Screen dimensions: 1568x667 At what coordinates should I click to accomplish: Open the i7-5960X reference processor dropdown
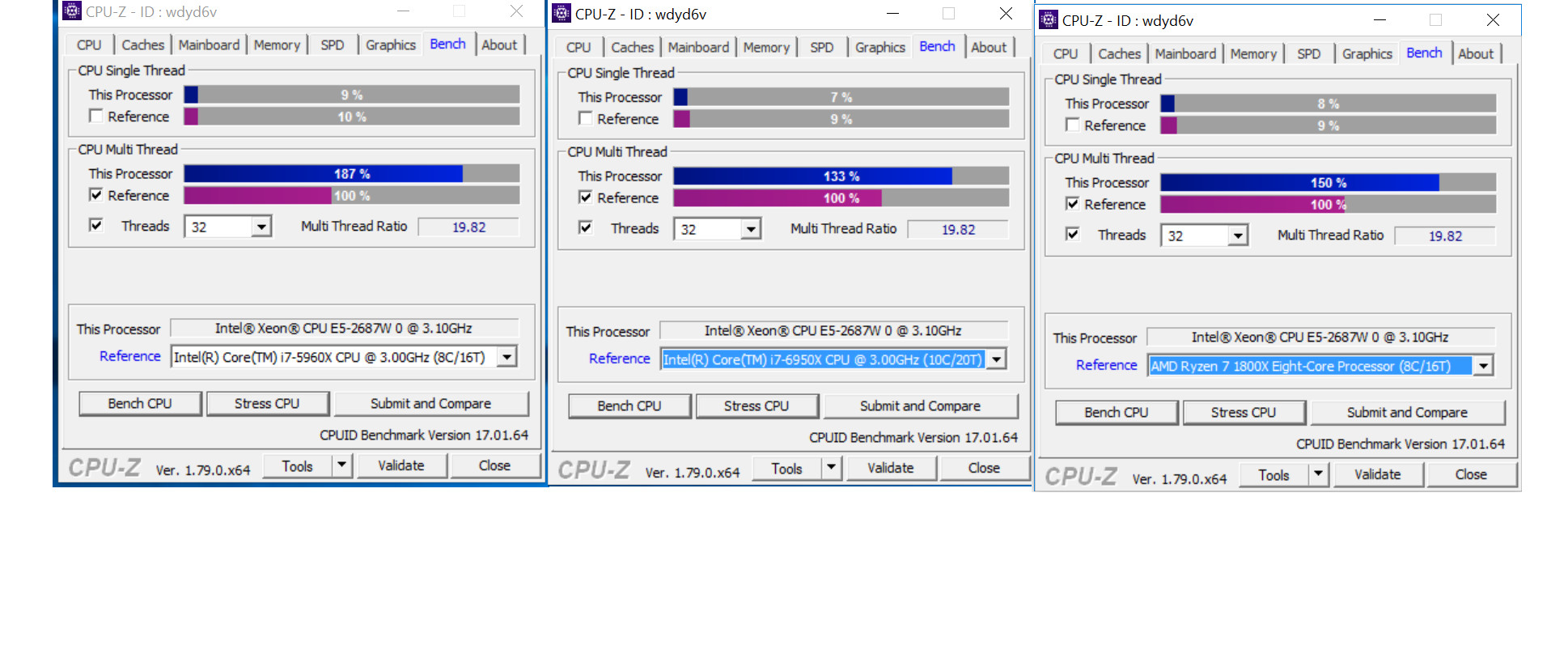pyautogui.click(x=506, y=357)
